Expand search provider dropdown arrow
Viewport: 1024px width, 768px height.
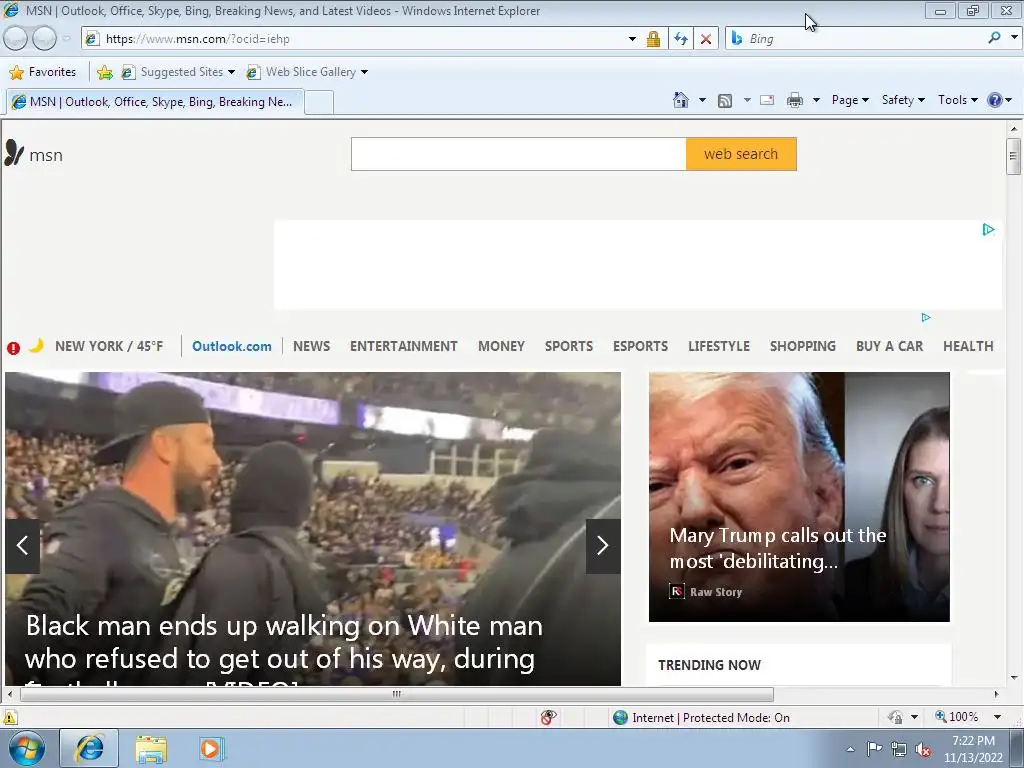click(1014, 38)
